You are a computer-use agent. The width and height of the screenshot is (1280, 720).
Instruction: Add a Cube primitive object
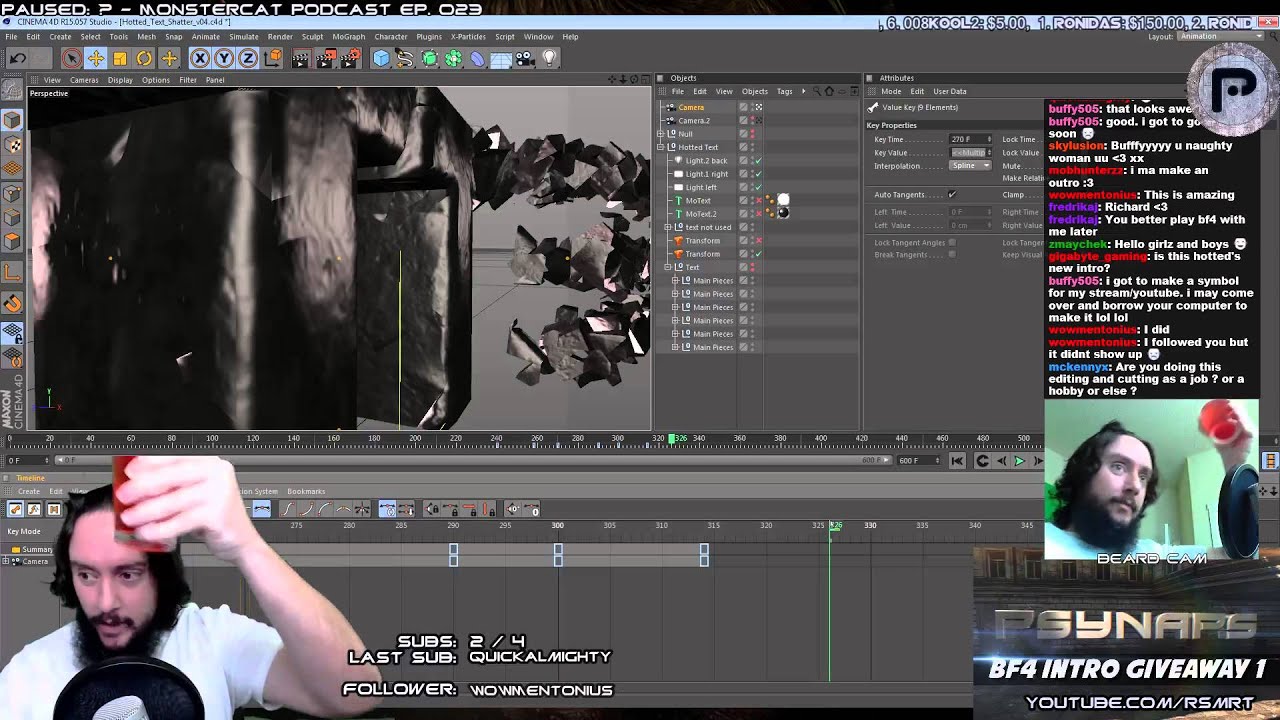(x=381, y=59)
